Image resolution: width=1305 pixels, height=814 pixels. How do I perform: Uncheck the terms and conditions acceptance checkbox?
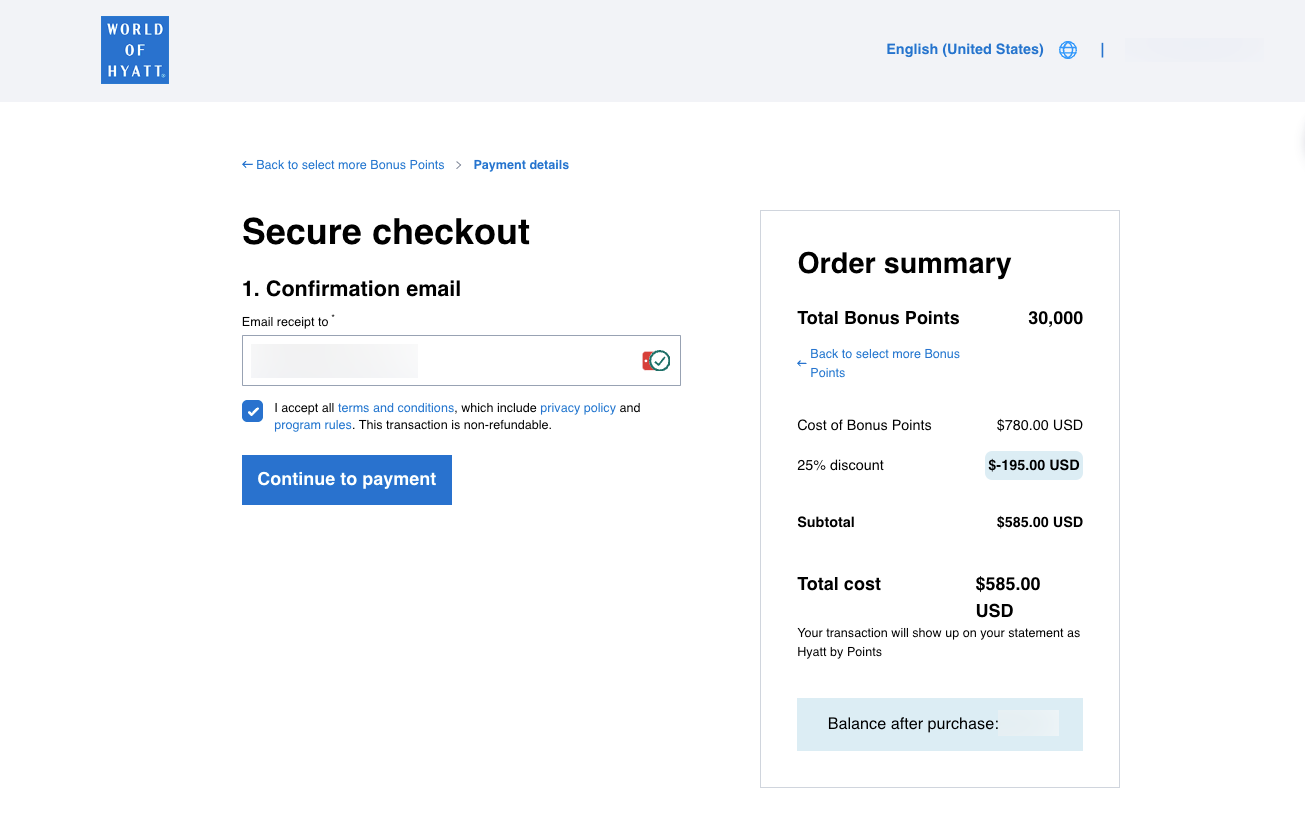pos(252,411)
